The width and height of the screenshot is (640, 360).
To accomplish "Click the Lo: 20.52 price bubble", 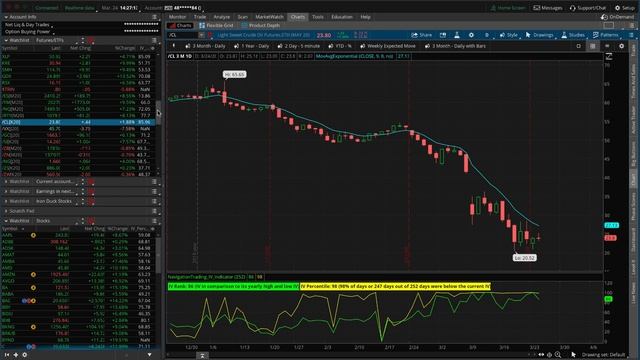I will [524, 258].
